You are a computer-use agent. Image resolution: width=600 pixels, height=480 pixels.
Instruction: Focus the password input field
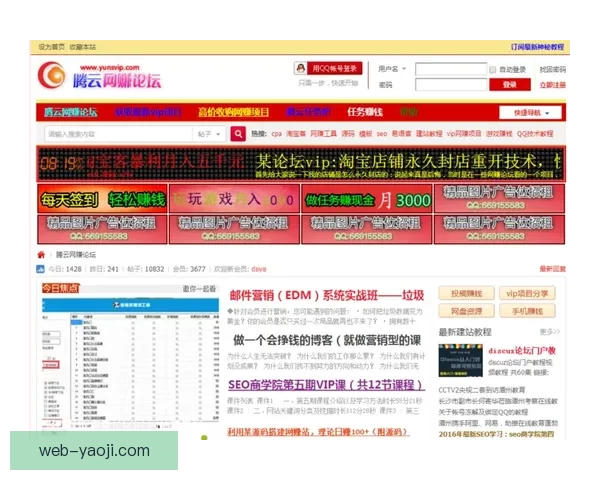(451, 85)
